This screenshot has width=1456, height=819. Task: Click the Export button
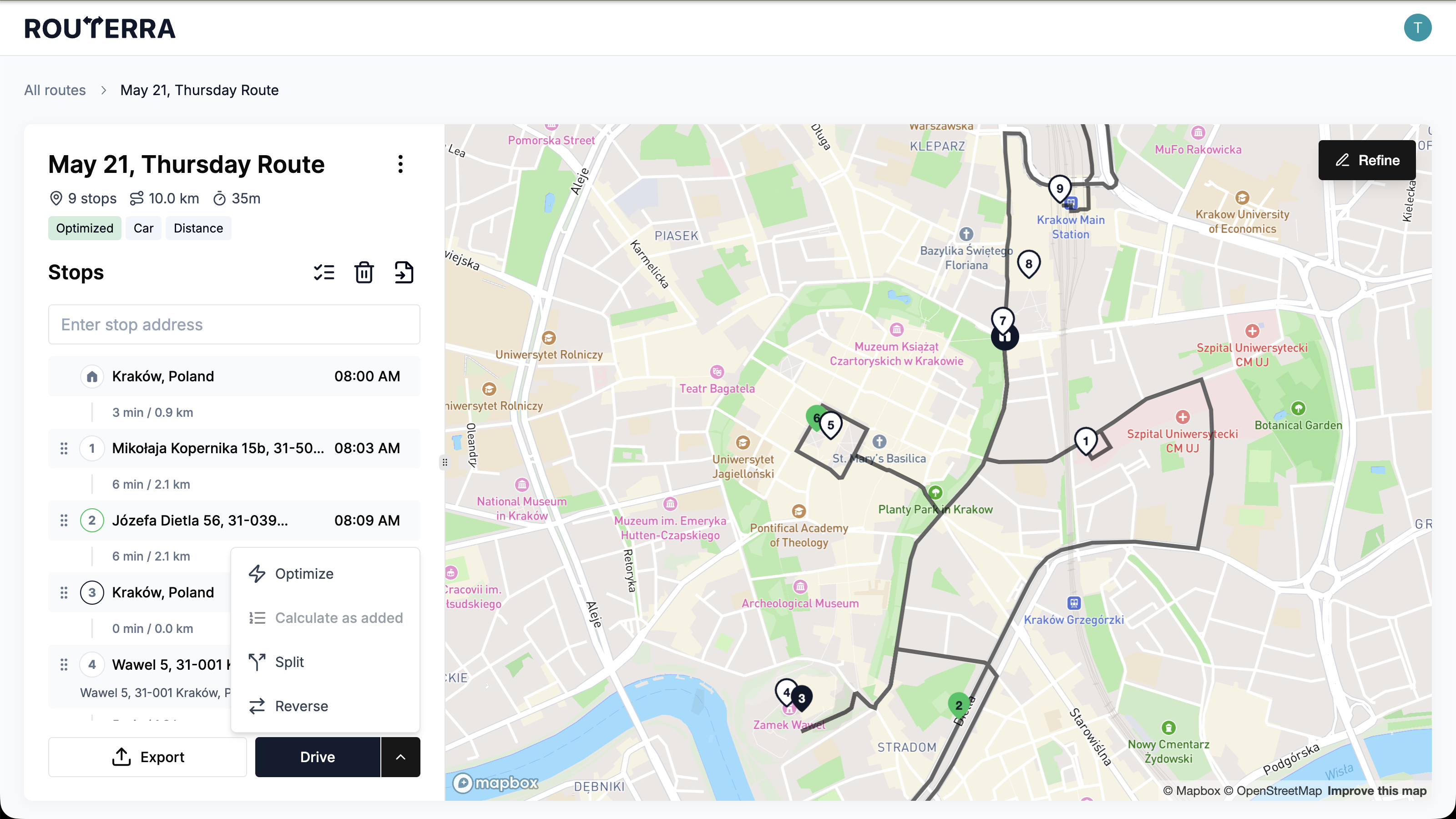tap(147, 757)
